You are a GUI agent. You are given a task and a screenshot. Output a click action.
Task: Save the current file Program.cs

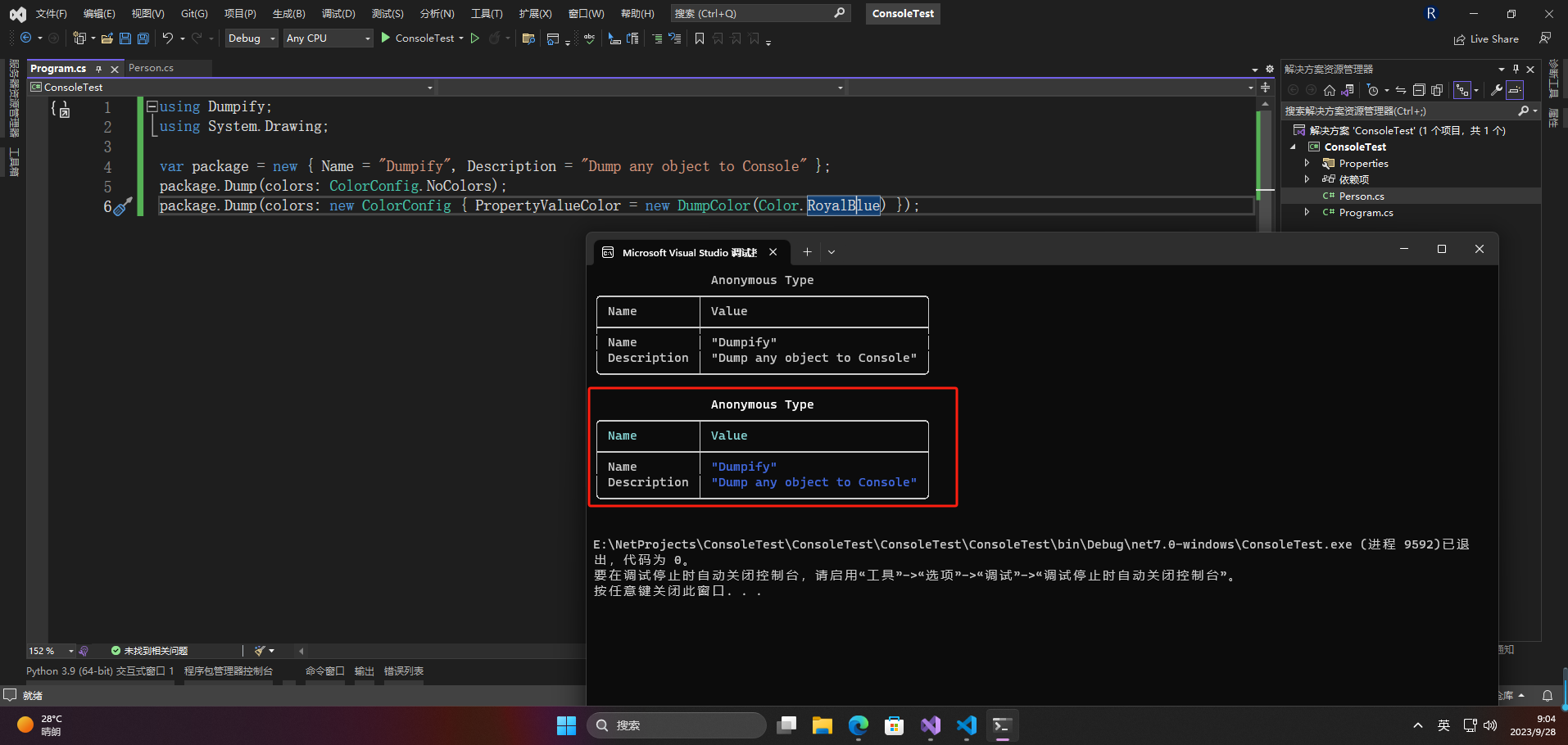[125, 38]
